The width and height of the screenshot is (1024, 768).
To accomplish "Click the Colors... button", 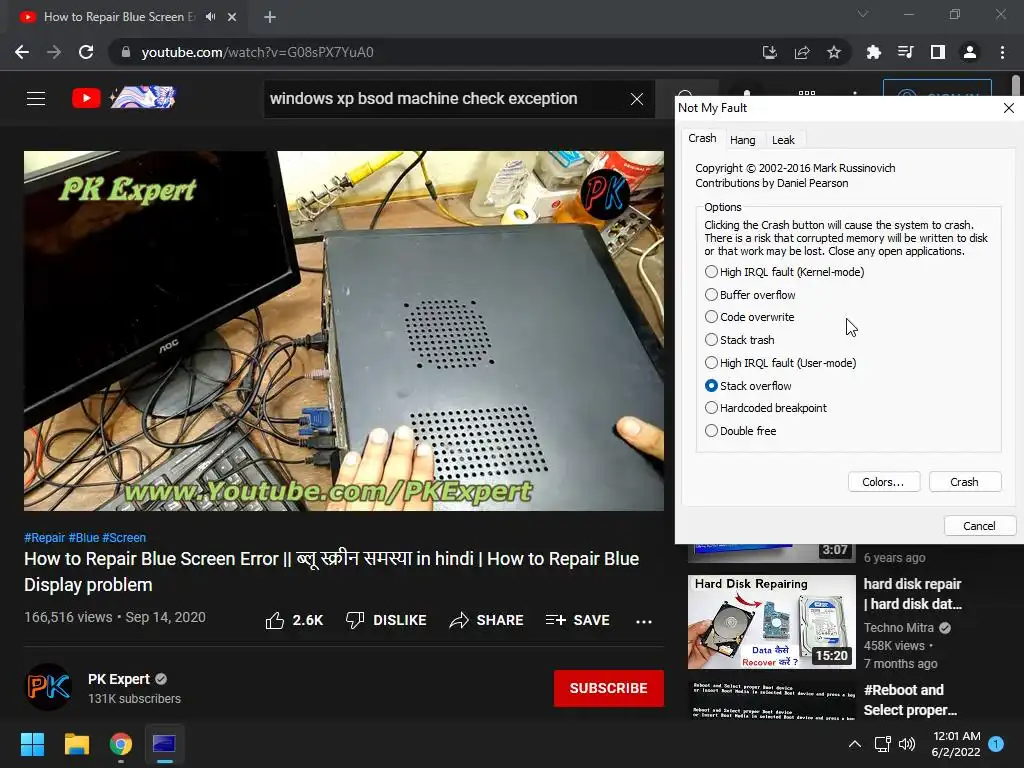I will (884, 482).
